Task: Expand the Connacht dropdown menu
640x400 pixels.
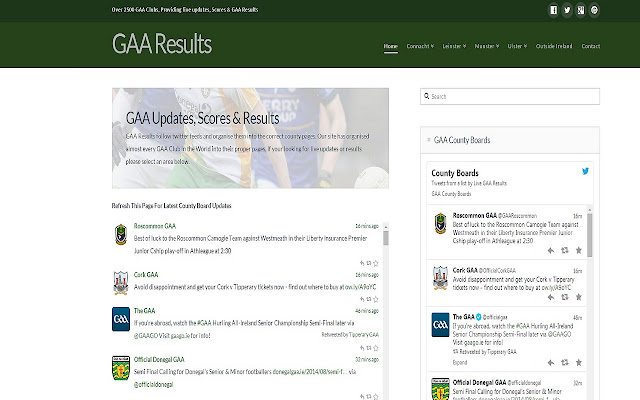Action: (x=420, y=46)
